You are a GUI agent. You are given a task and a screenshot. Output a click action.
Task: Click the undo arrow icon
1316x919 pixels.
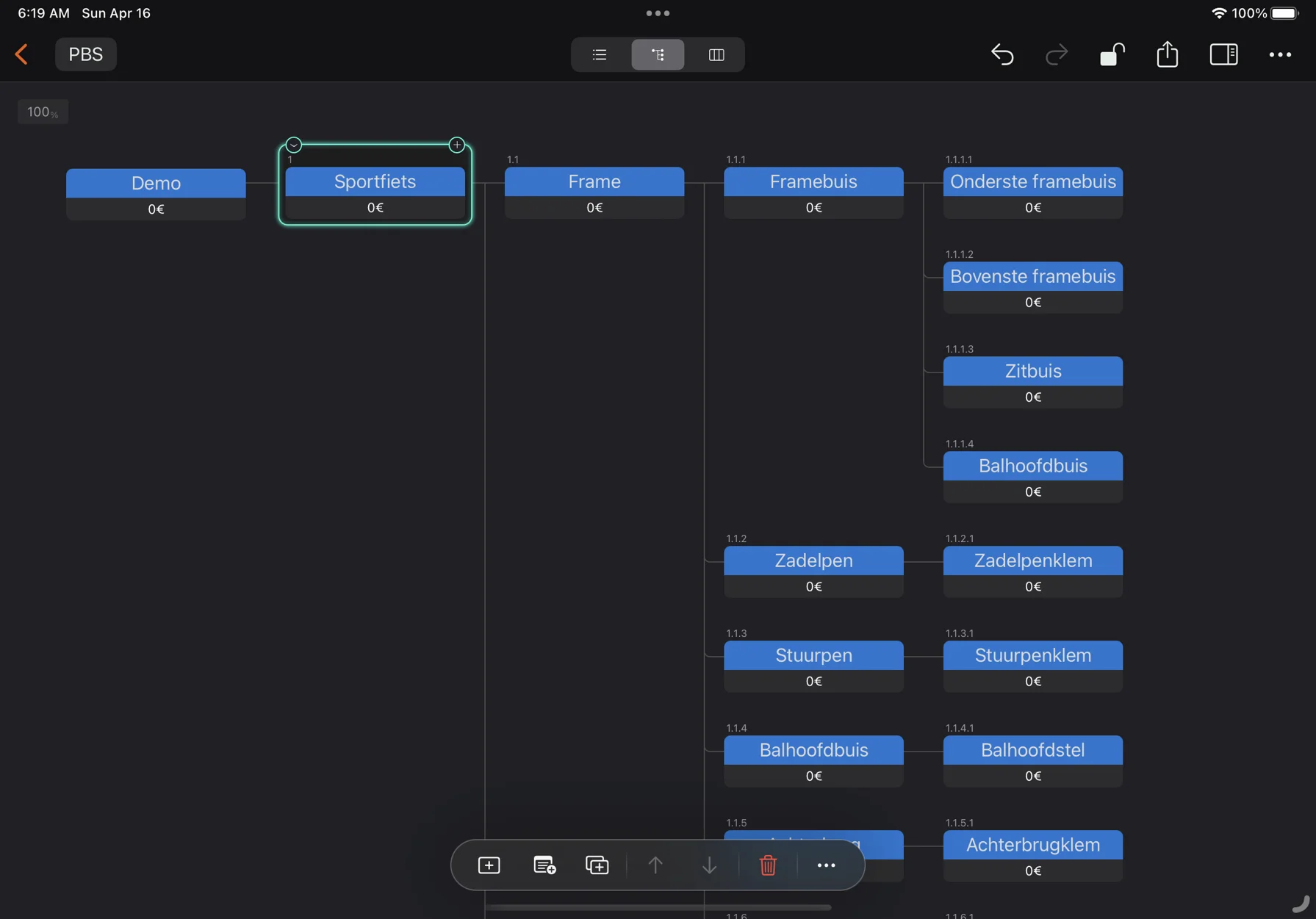tap(1002, 54)
